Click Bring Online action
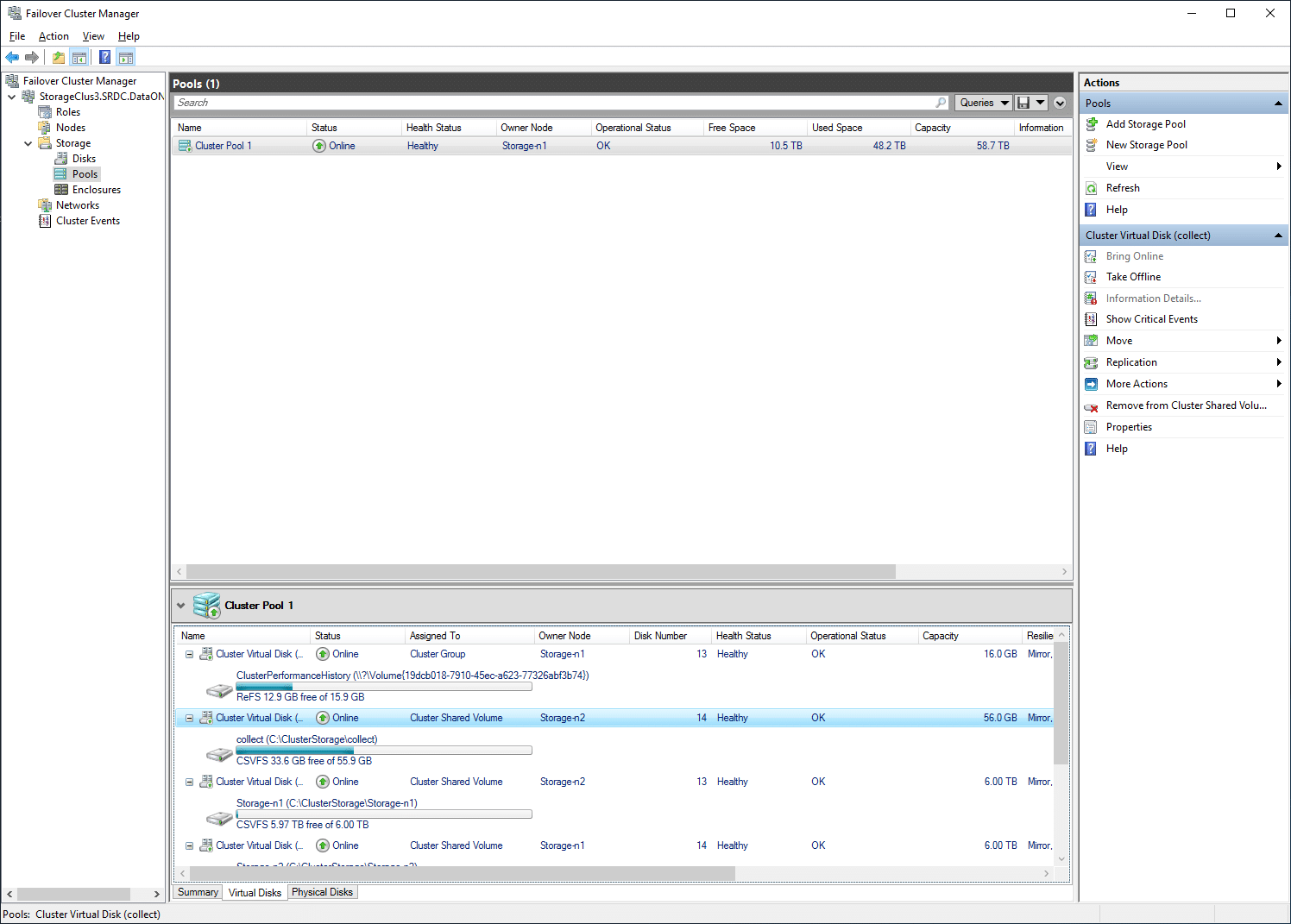 click(x=1134, y=256)
